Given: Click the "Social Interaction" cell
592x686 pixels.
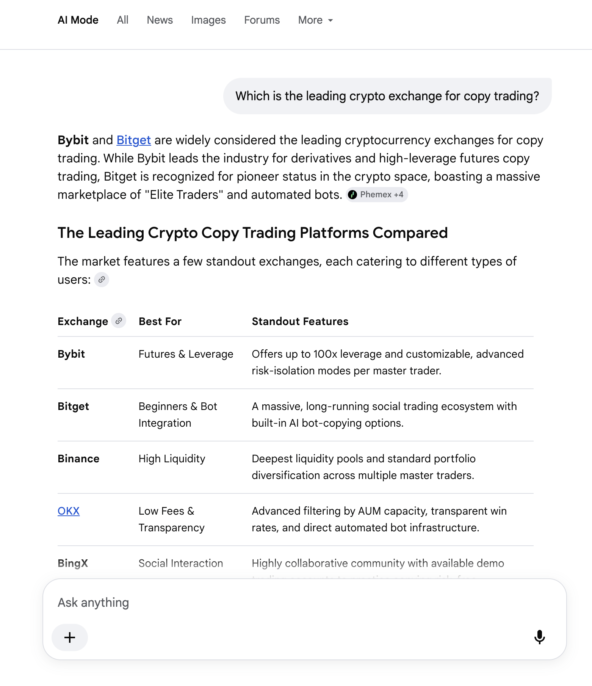Looking at the screenshot, I should [x=181, y=563].
